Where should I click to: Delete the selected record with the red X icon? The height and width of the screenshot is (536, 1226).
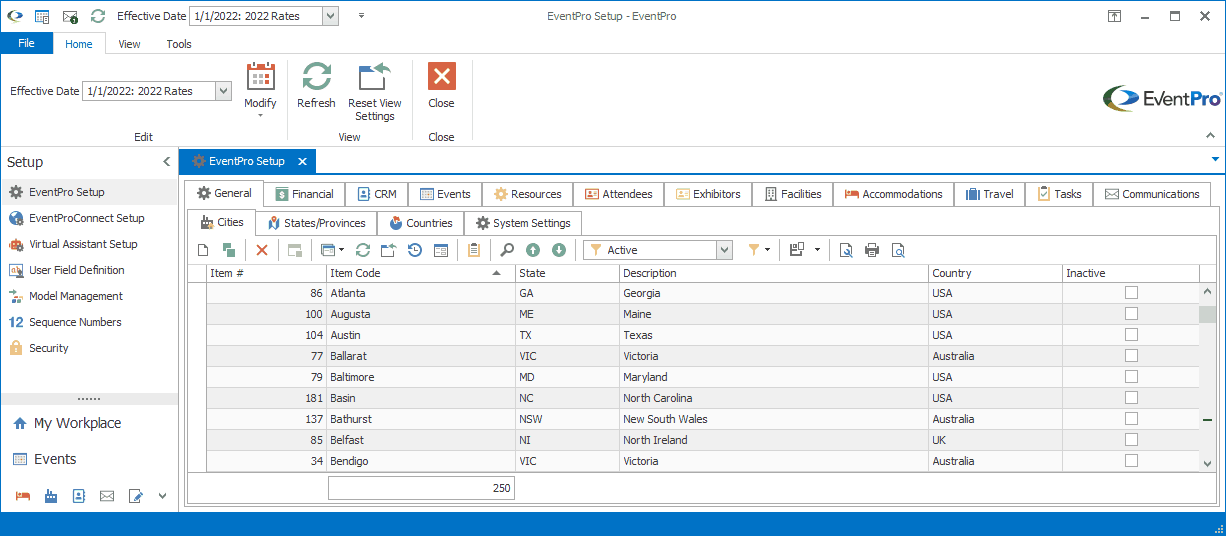coord(262,250)
